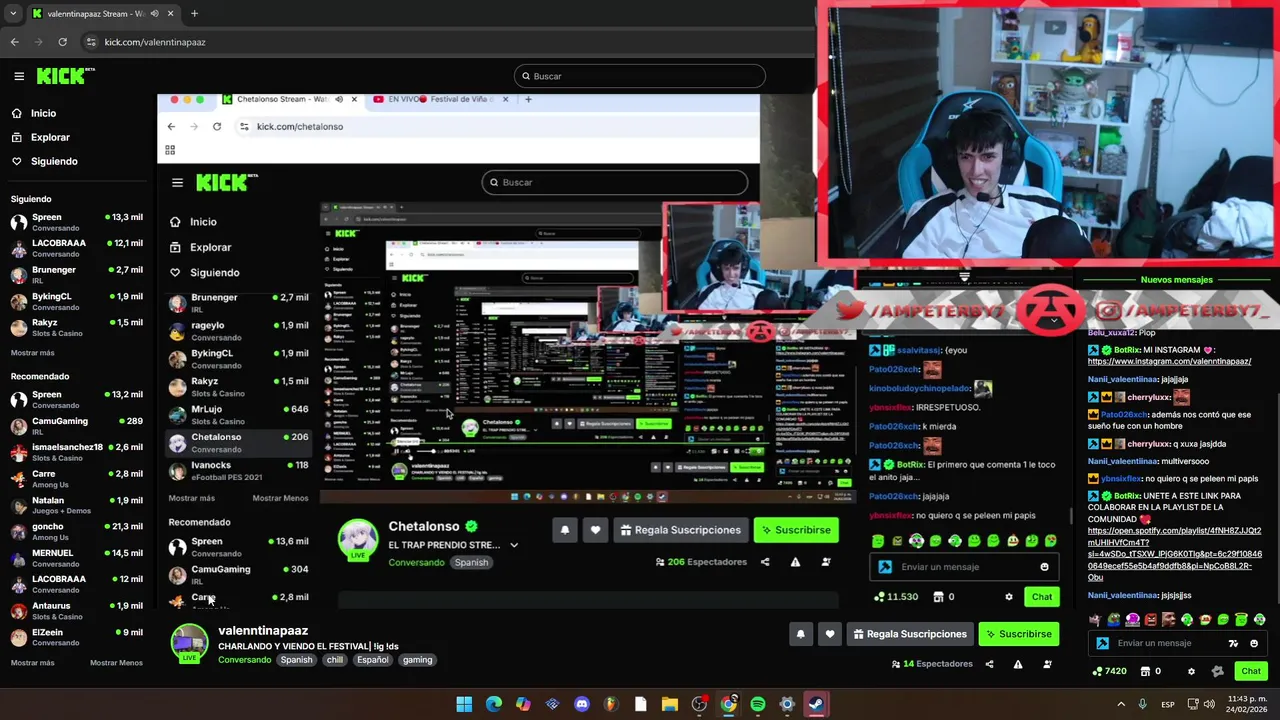Insert the purple emote from quick emotes row
This screenshot has height=720, width=1280.
1132,620
